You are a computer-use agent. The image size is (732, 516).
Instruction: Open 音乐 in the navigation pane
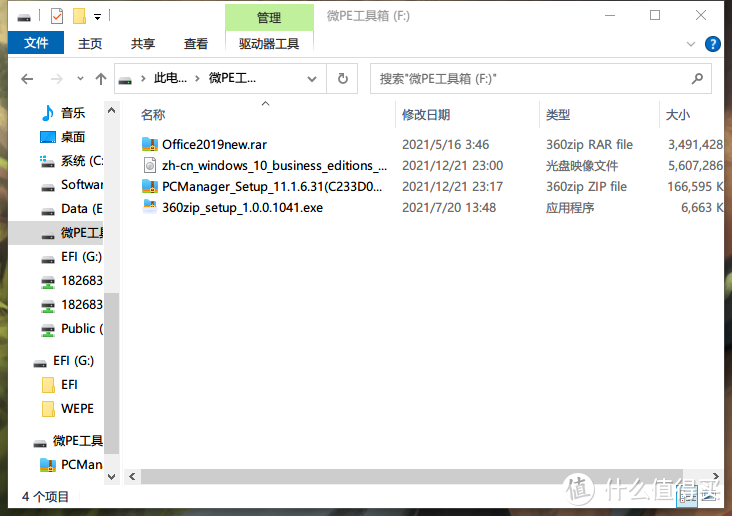pyautogui.click(x=73, y=113)
